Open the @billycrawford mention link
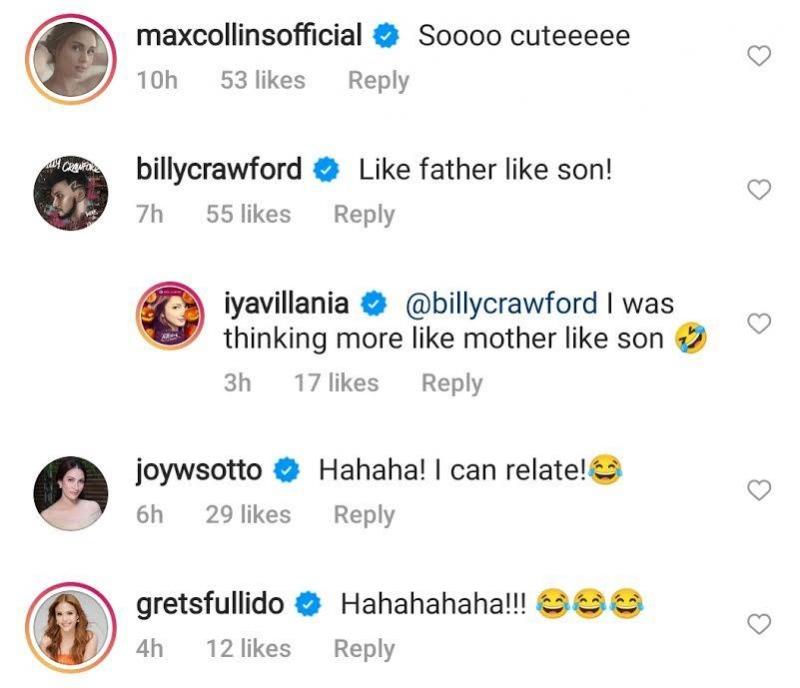 (501, 303)
